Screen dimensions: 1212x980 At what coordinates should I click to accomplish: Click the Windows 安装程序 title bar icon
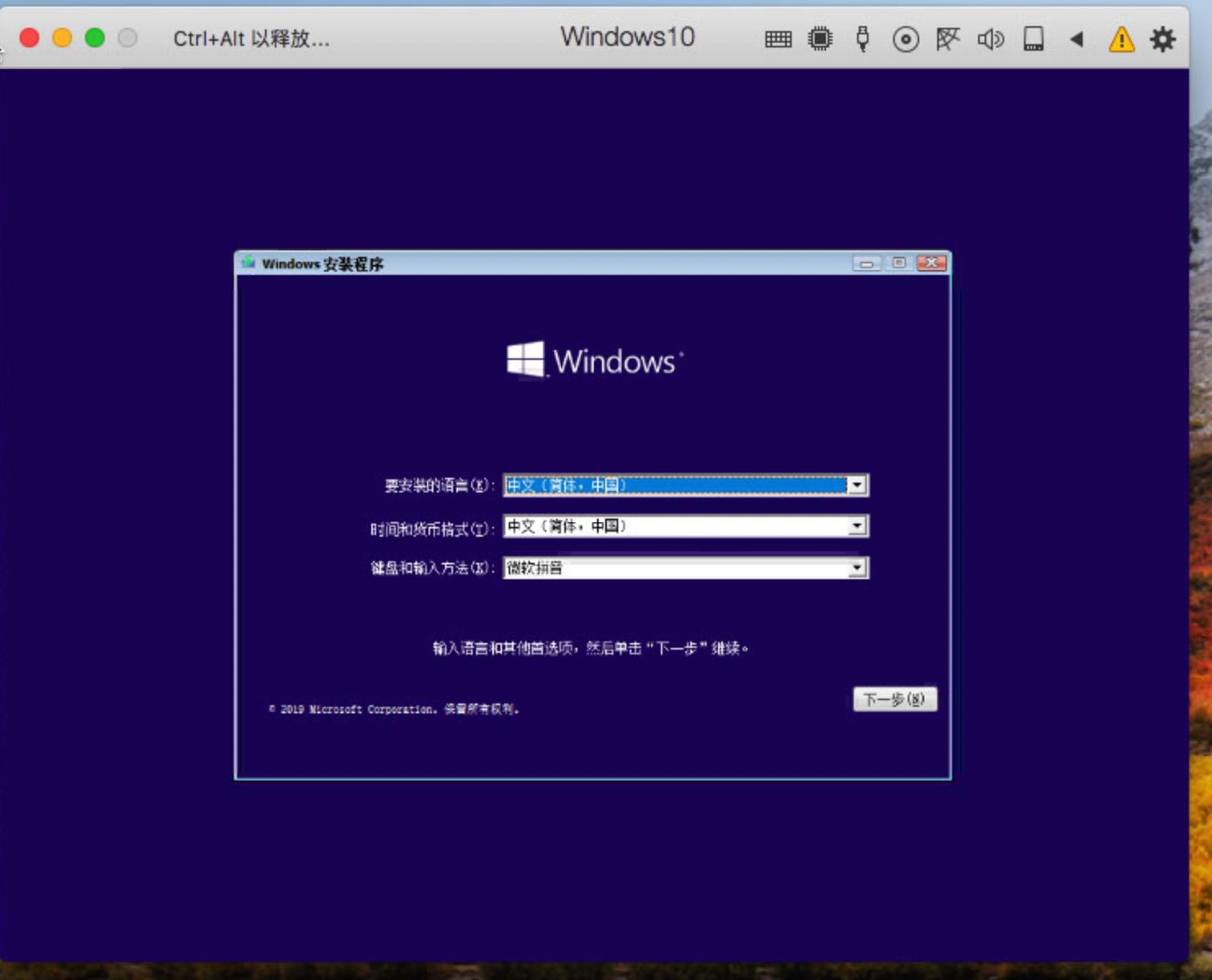click(249, 263)
